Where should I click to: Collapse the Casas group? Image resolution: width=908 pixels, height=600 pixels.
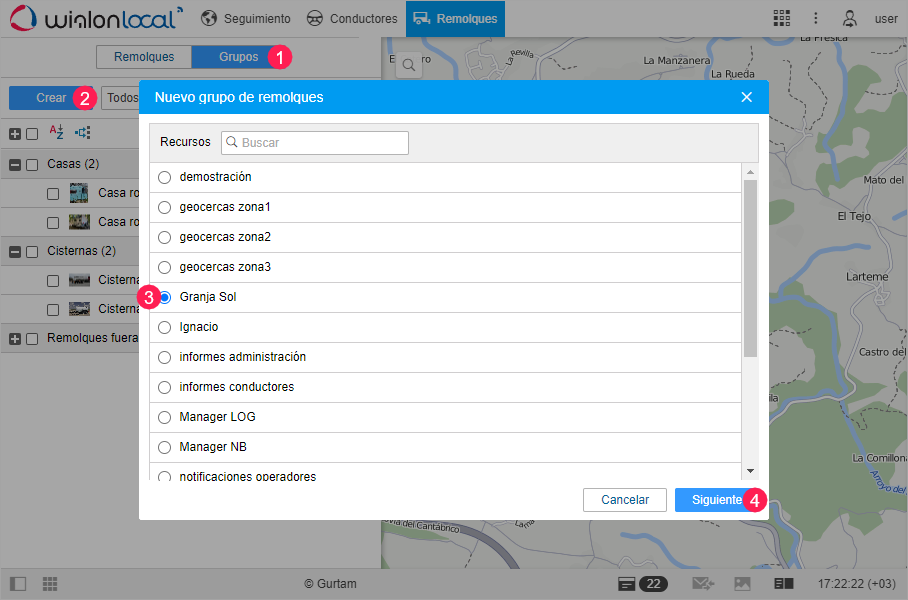click(x=15, y=165)
